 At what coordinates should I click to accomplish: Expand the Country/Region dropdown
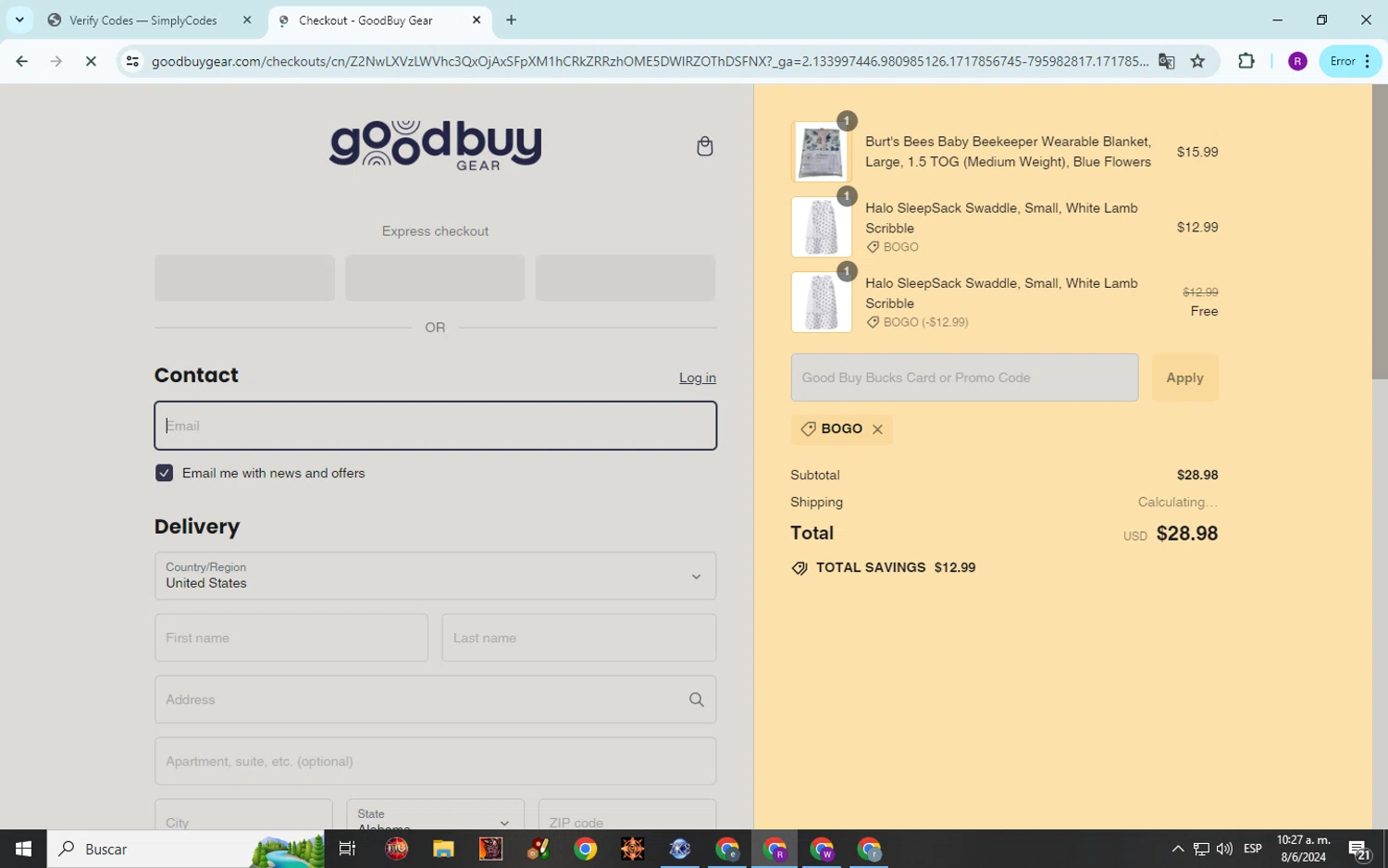[x=435, y=576]
